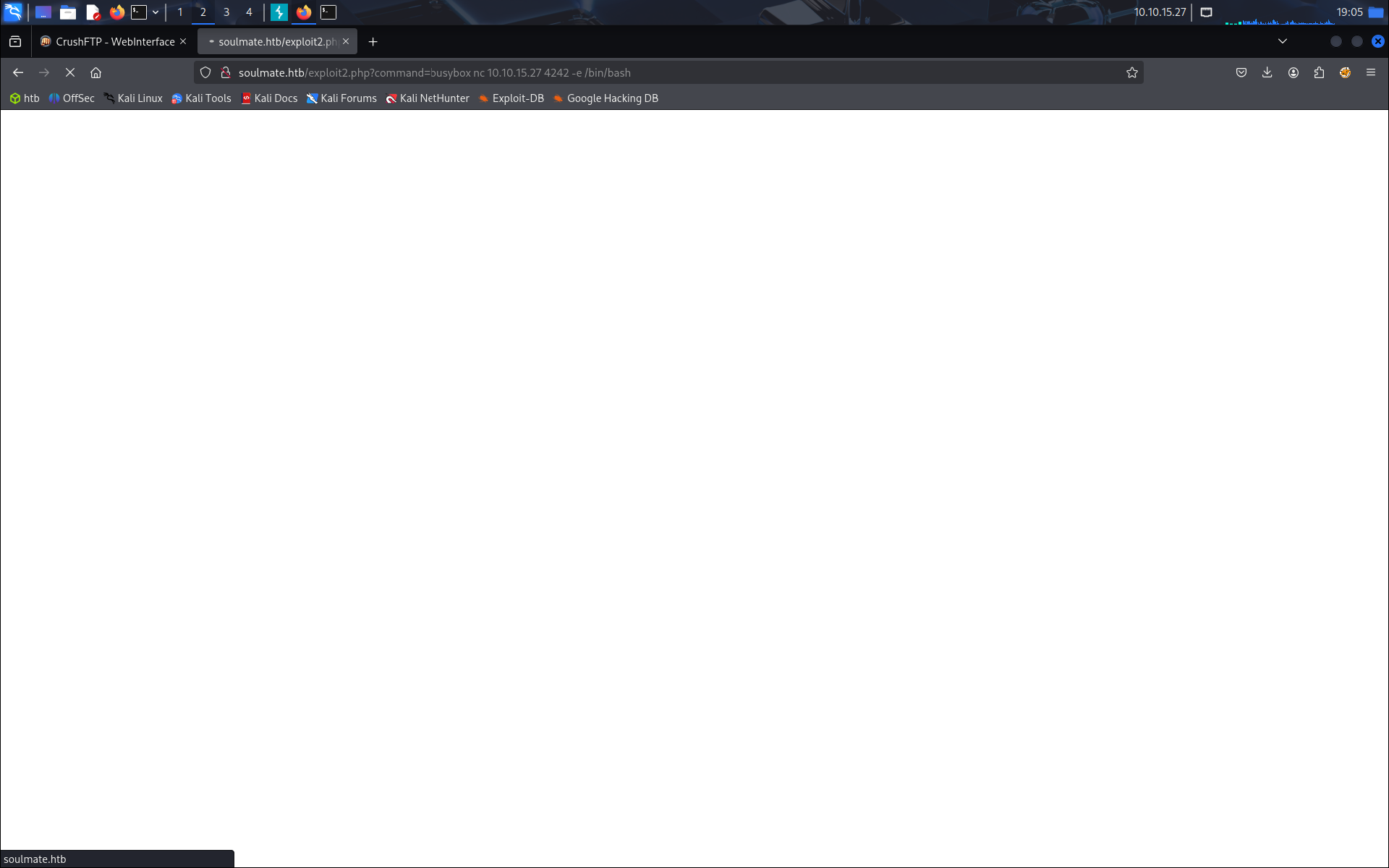Go back to previous page
This screenshot has width=1389, height=868.
(x=18, y=72)
